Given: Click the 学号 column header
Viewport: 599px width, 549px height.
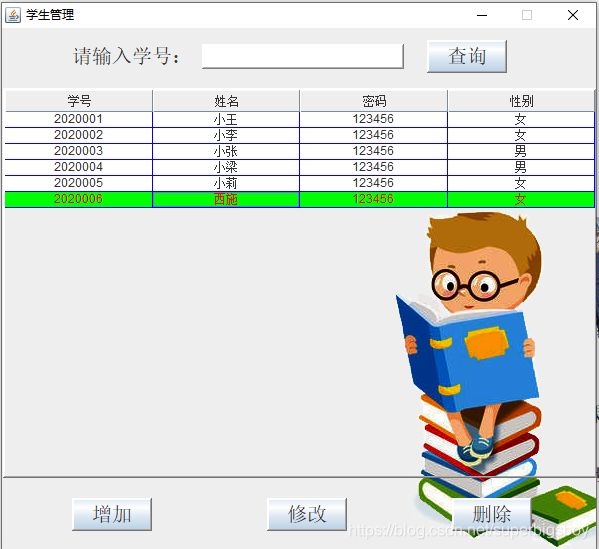Looking at the screenshot, I should pyautogui.click(x=79, y=101).
